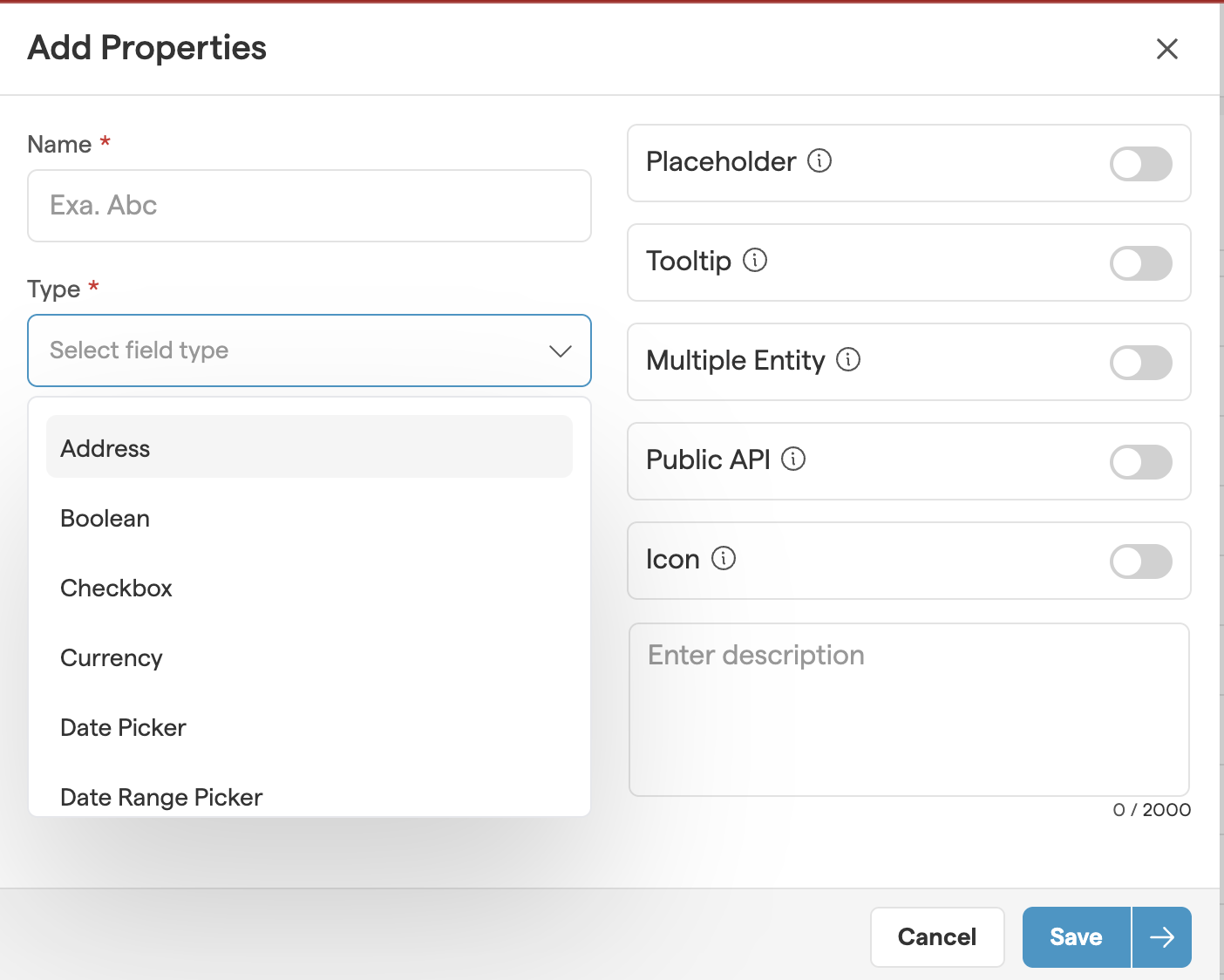Turn on the Tooltip switch

pyautogui.click(x=1140, y=263)
